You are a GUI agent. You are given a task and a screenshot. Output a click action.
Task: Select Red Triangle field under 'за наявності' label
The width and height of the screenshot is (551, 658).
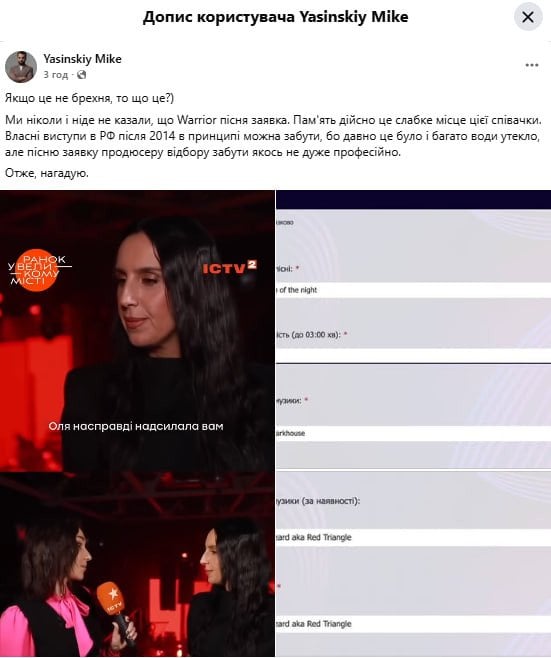click(413, 537)
